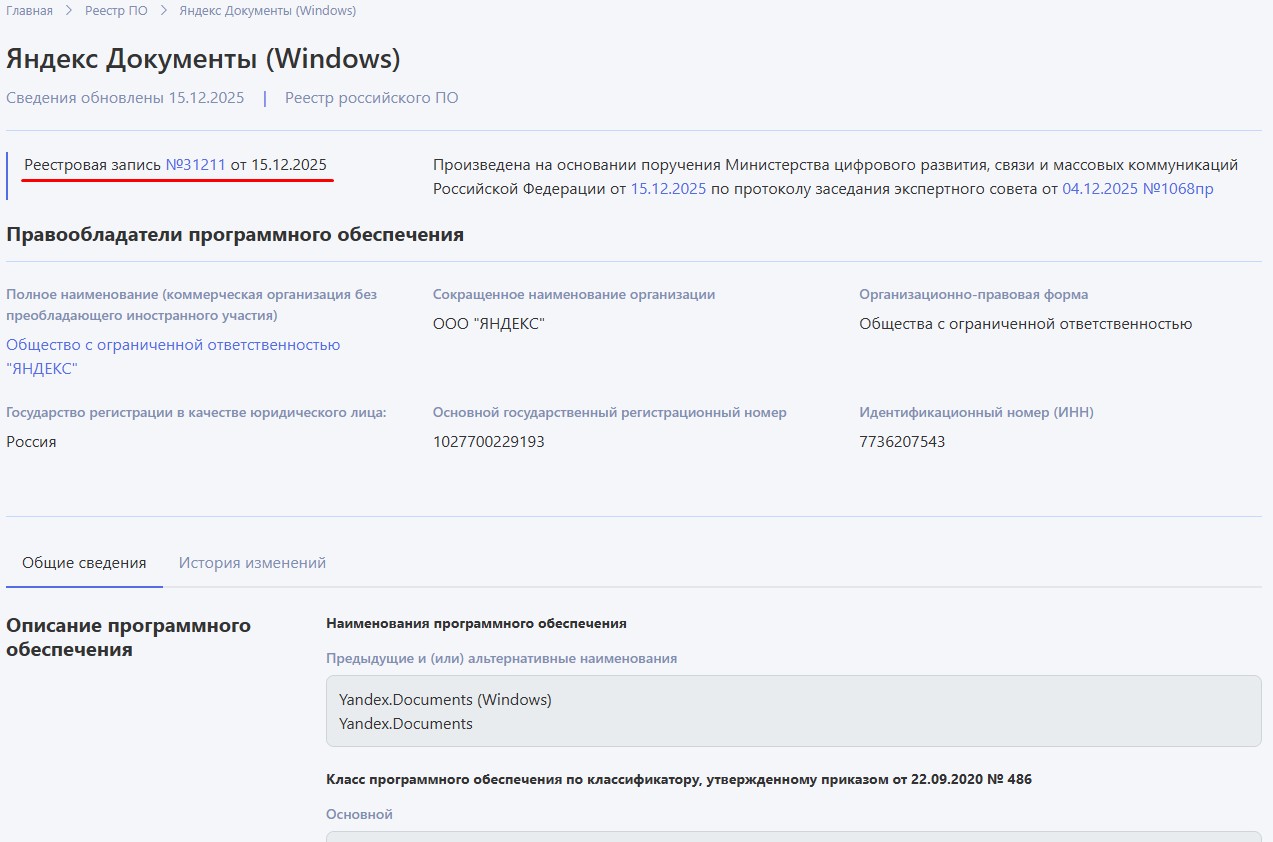
Task: Click the Яндекс Документы (Windows) breadcrumb
Action: pyautogui.click(x=268, y=11)
